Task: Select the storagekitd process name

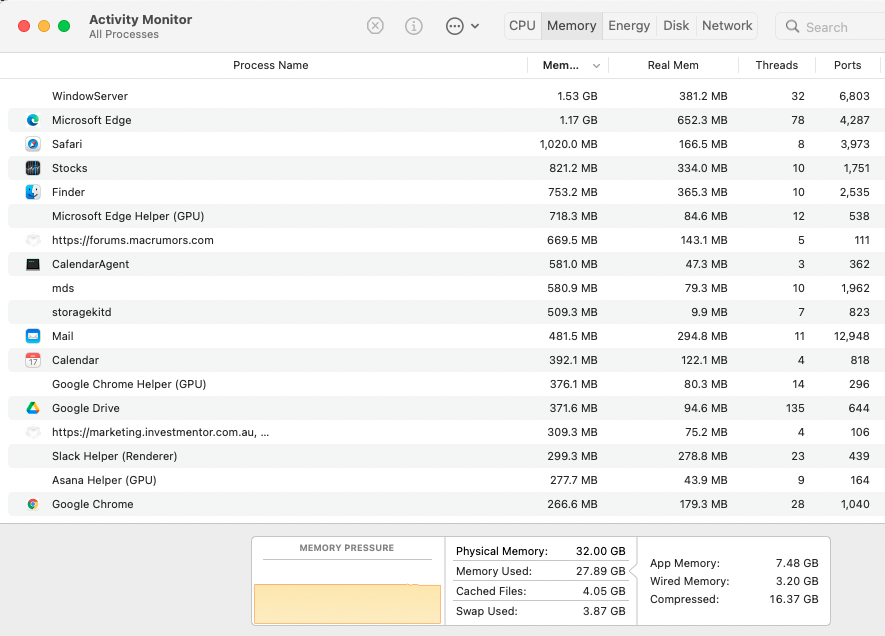Action: tap(81, 312)
